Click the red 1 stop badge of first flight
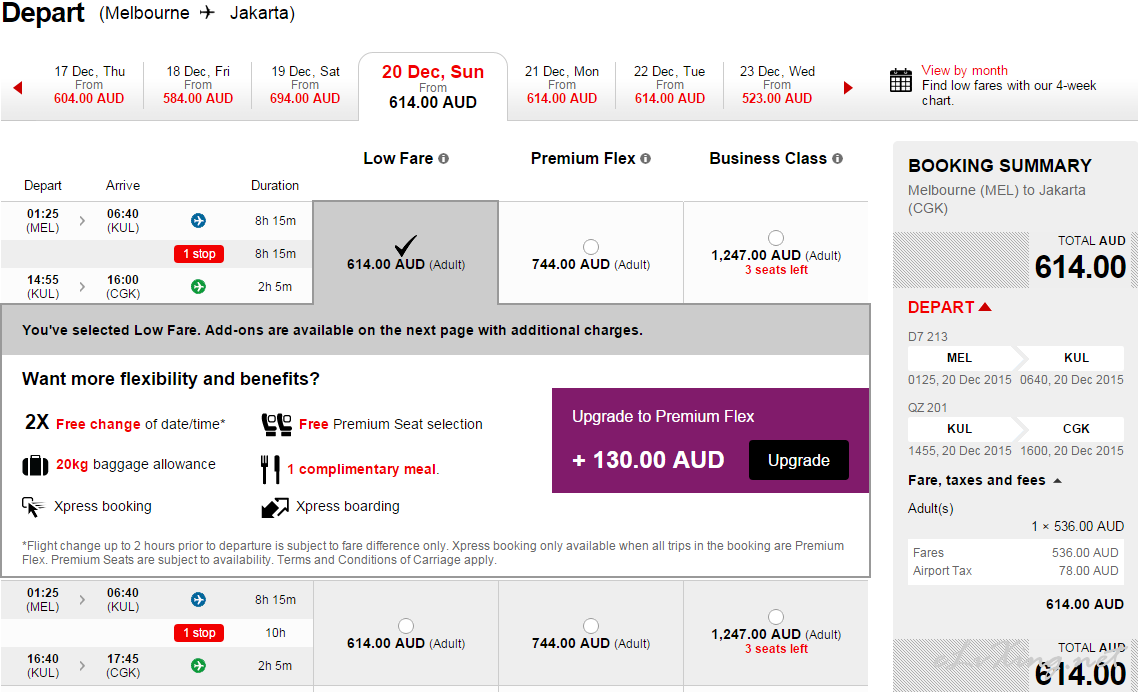The image size is (1138, 692). tap(198, 254)
